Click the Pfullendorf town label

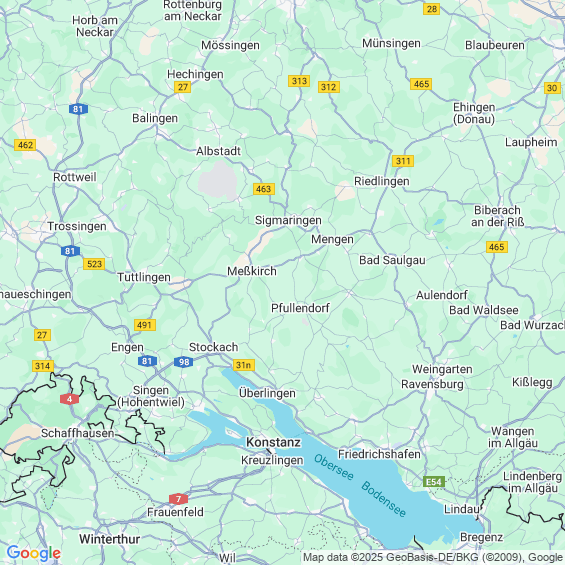[x=300, y=308]
